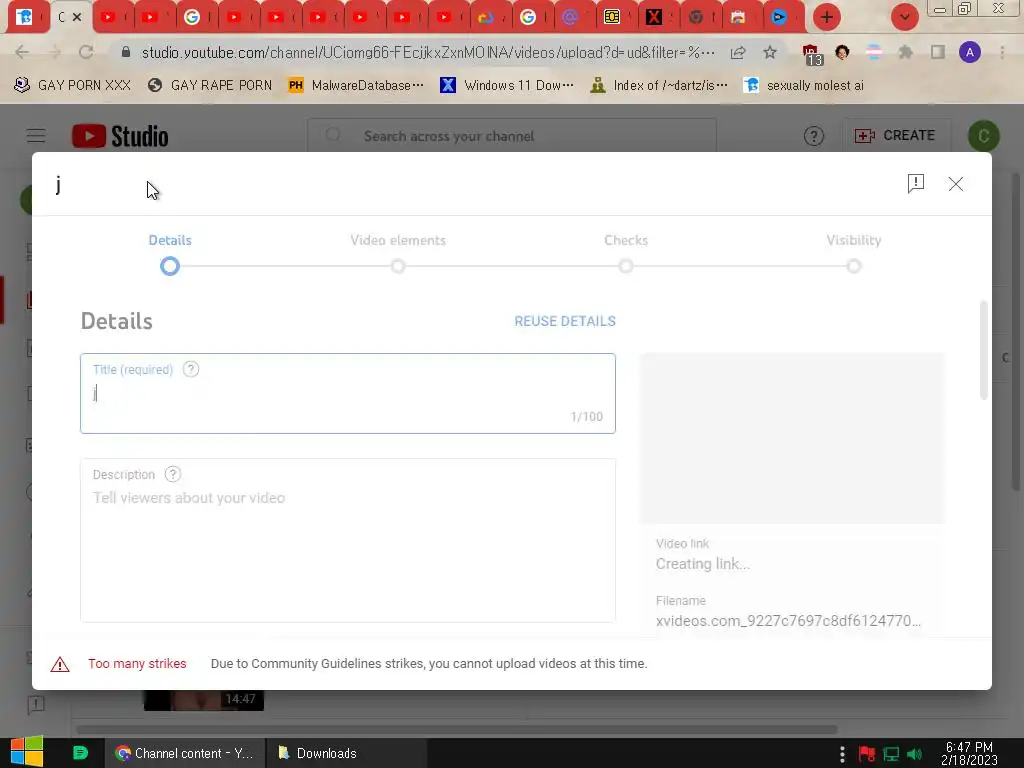
Task: Close the upload dialog with the X
Action: pos(955,184)
